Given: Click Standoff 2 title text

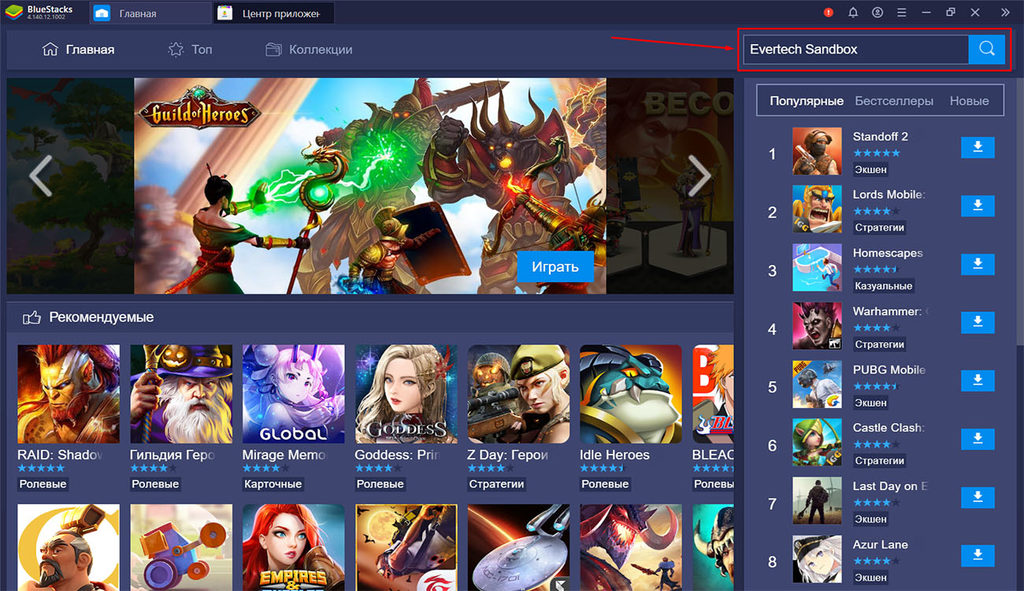Looking at the screenshot, I should [x=880, y=136].
